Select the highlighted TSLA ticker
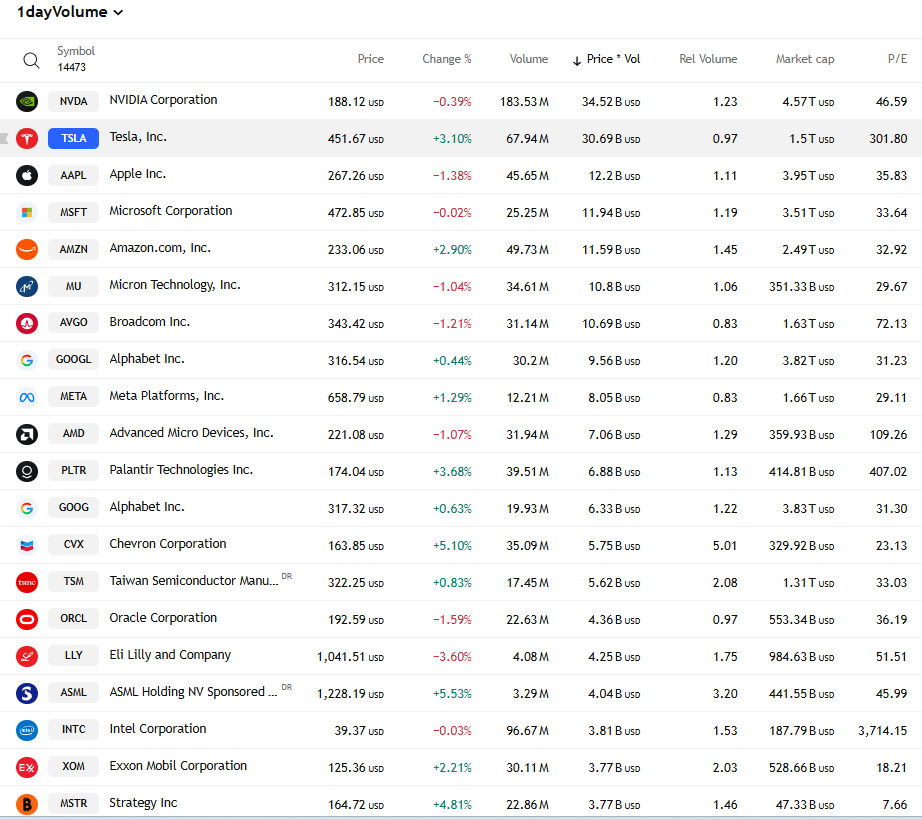This screenshot has height=820, width=922. (x=74, y=138)
